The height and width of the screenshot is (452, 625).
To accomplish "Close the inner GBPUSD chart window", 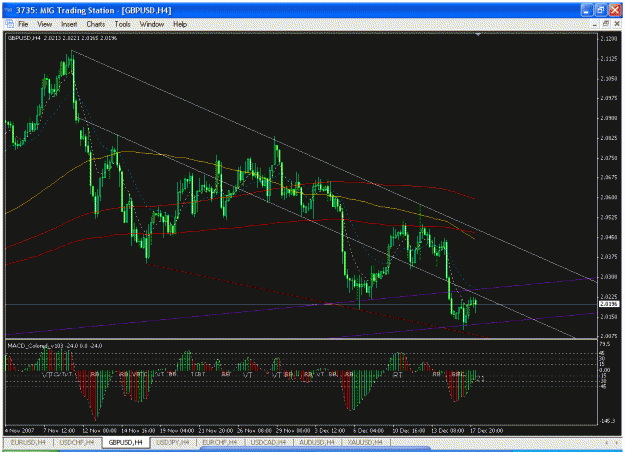I will click(616, 24).
